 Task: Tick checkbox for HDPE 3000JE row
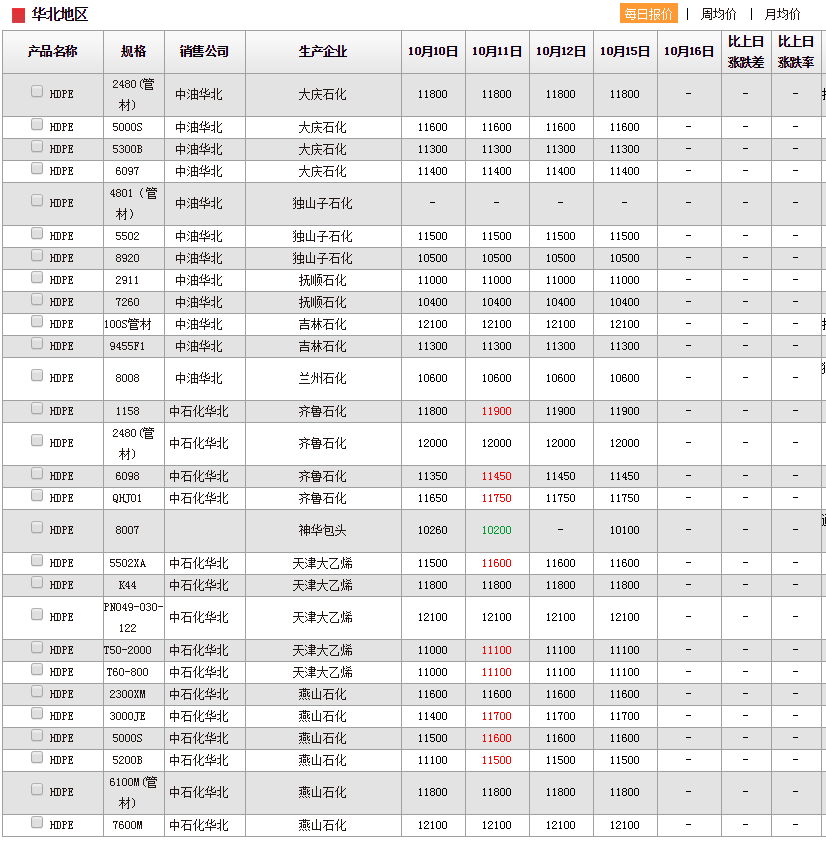tap(37, 713)
